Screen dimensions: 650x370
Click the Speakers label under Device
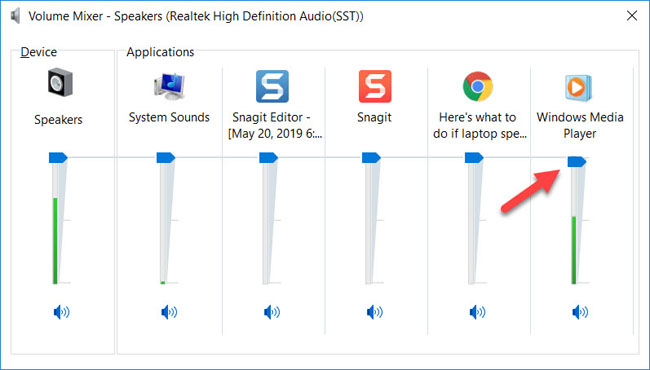pyautogui.click(x=58, y=120)
